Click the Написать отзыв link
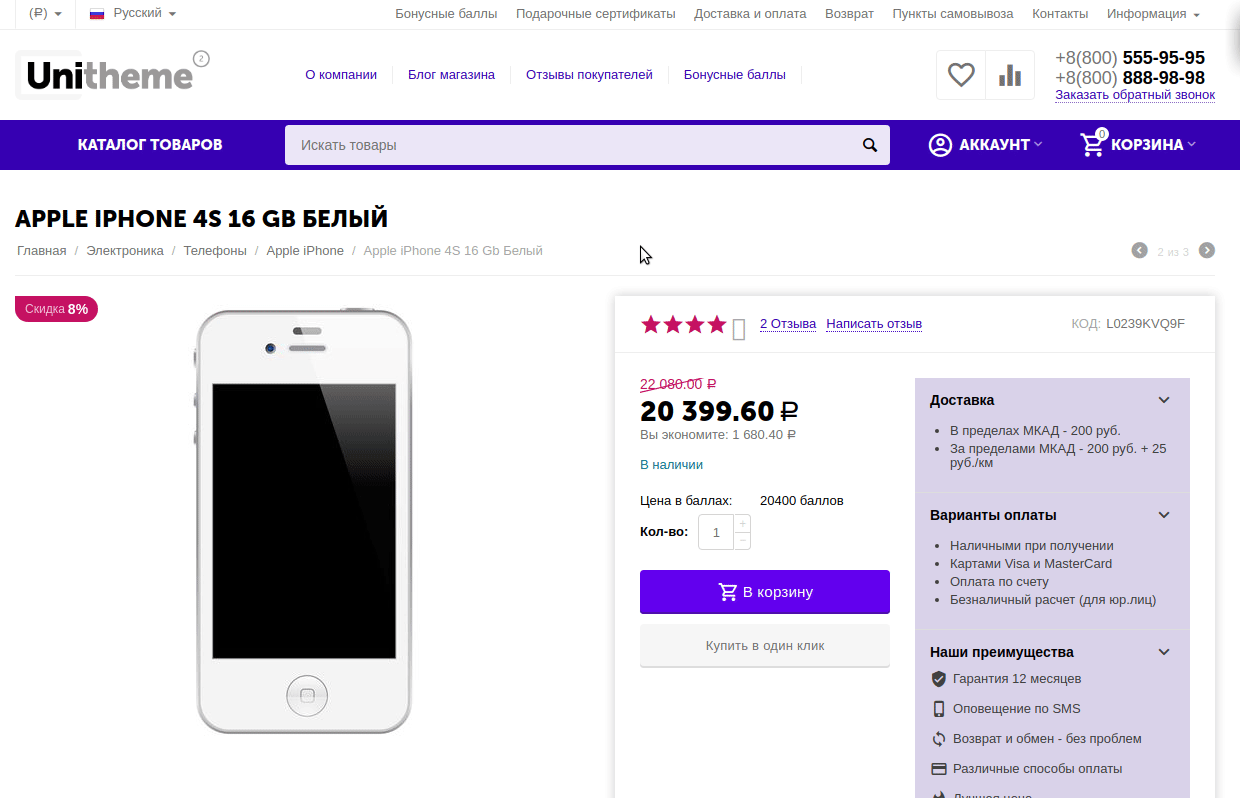Screen dimensions: 1240x798 [x=874, y=324]
